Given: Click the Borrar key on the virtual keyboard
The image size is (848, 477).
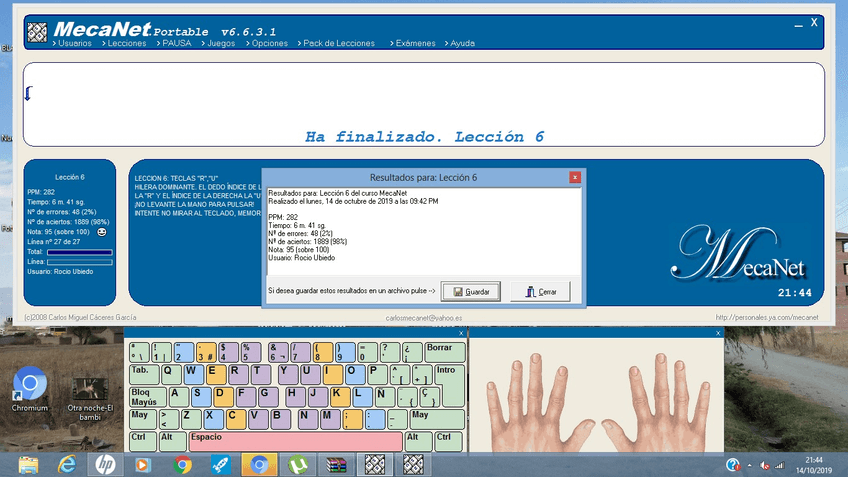Looking at the screenshot, I should (x=445, y=352).
